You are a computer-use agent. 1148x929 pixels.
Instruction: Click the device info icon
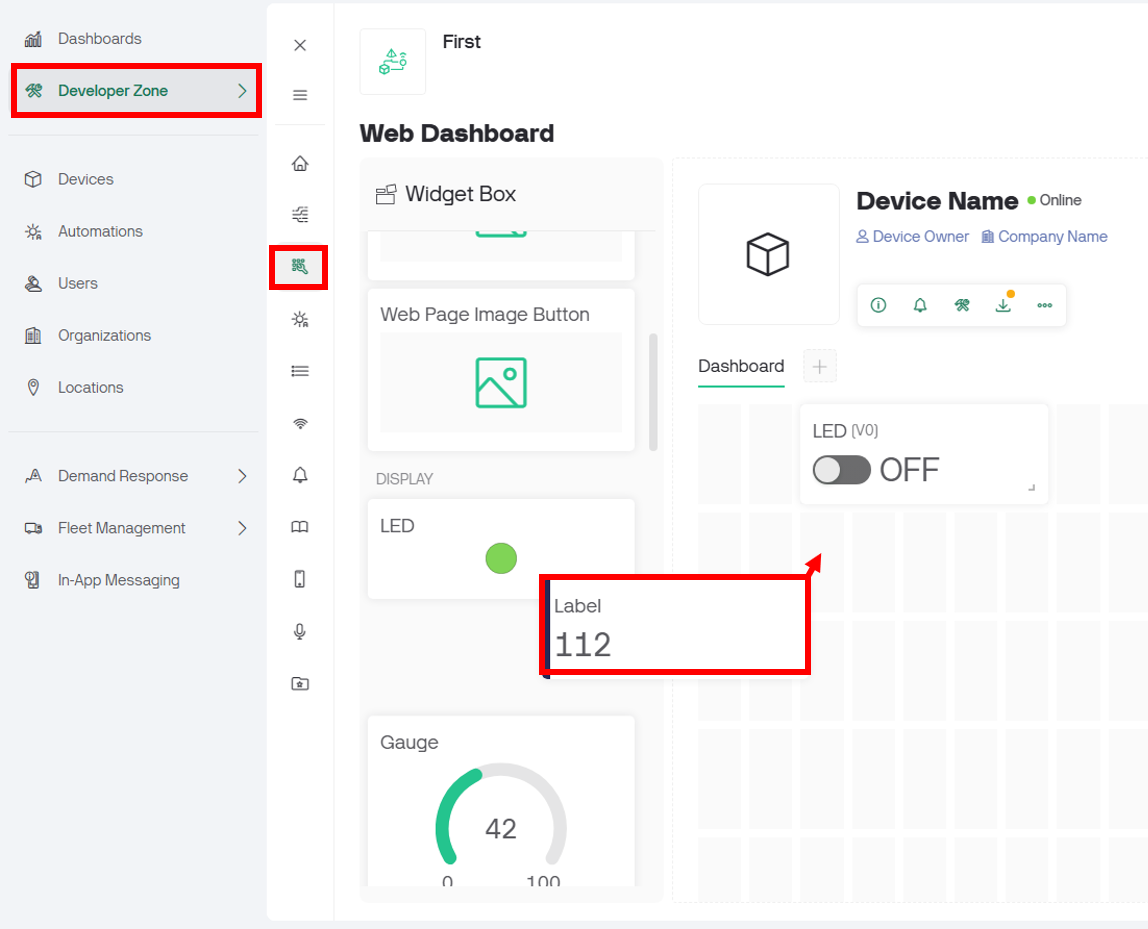point(878,305)
